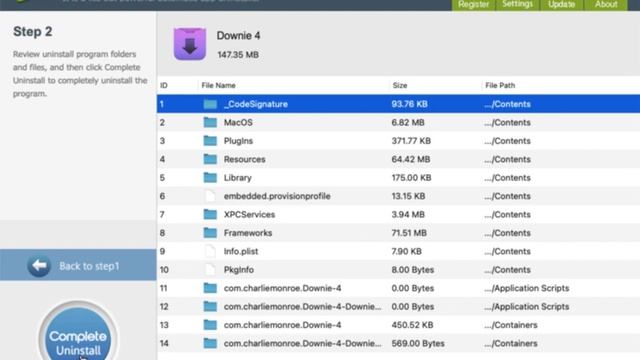Click .../Application Scripts path in row 11
Screen dimensions: 640x360
pos(527,288)
